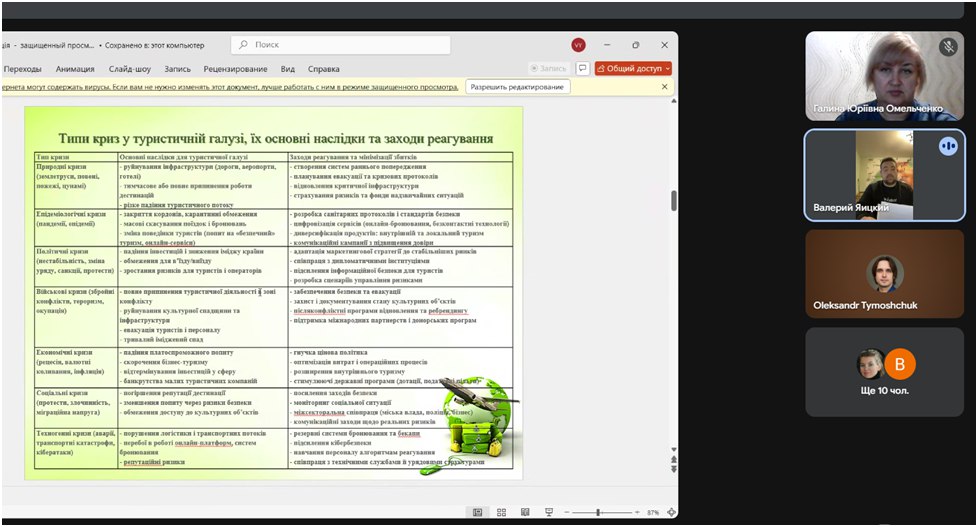Viewport: 978px width, 527px height.
Task: Start slide show from status bar
Action: click(549, 512)
